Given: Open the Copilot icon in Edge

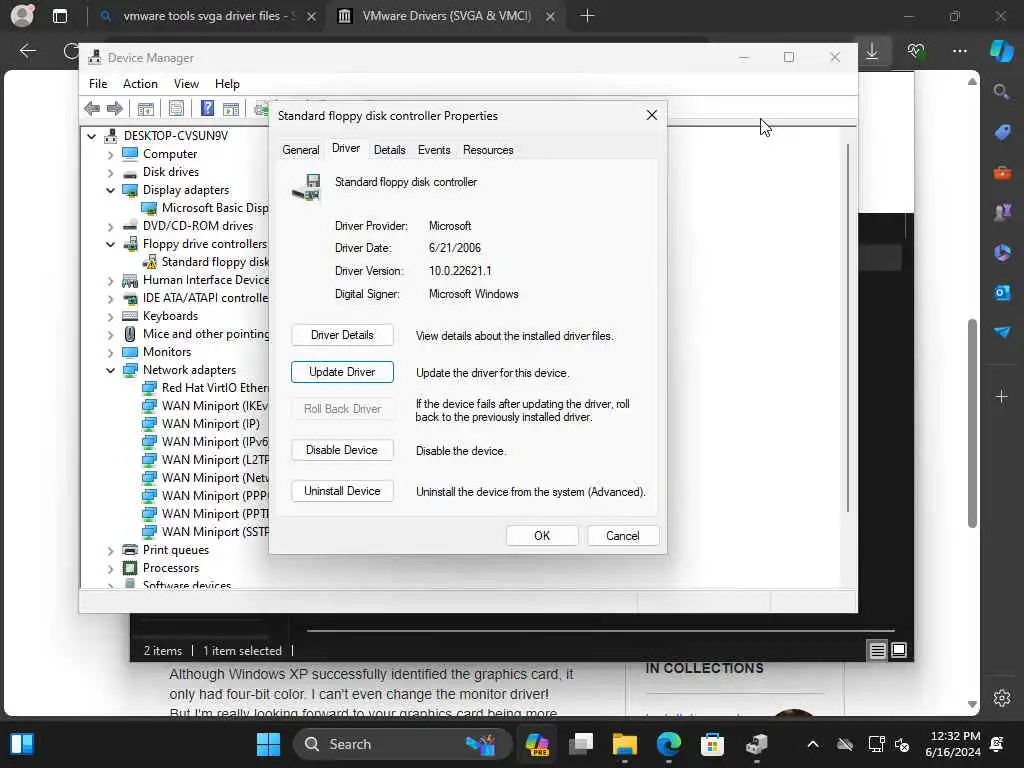Looking at the screenshot, I should (x=1002, y=51).
